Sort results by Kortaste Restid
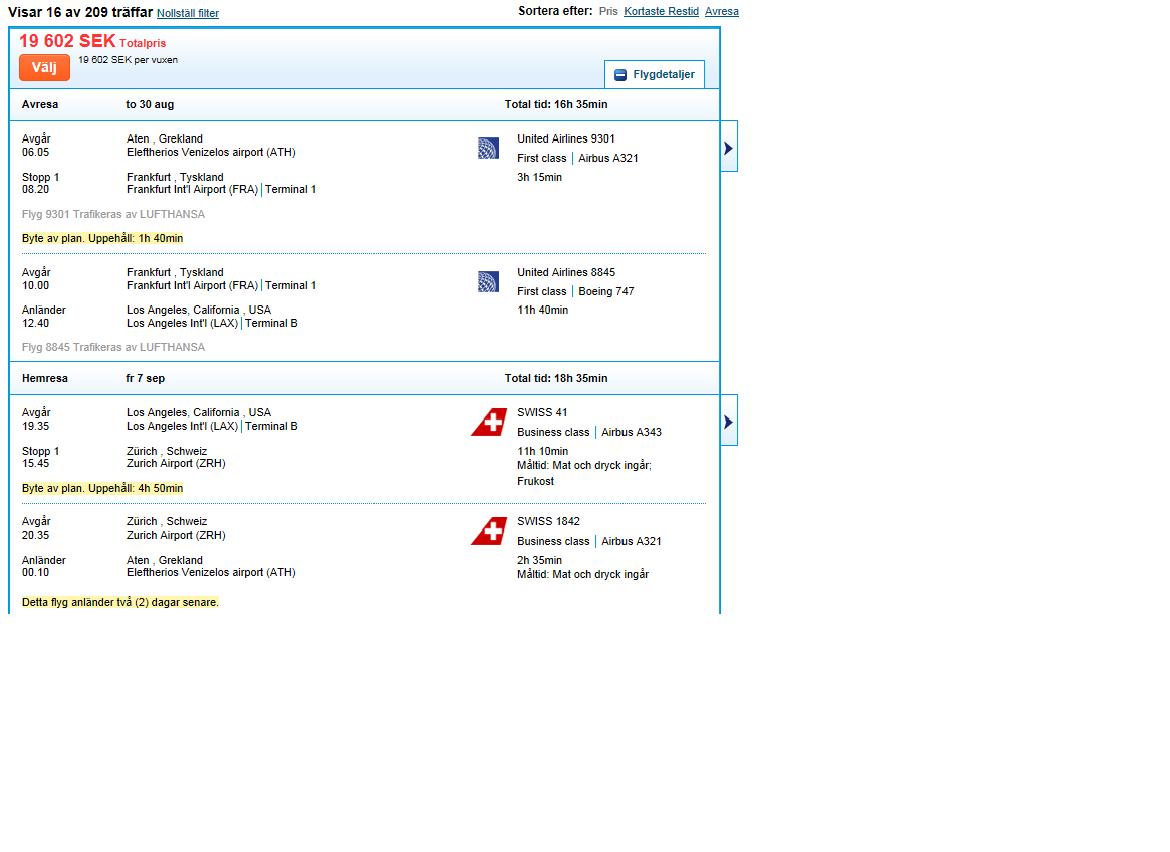 pos(661,12)
